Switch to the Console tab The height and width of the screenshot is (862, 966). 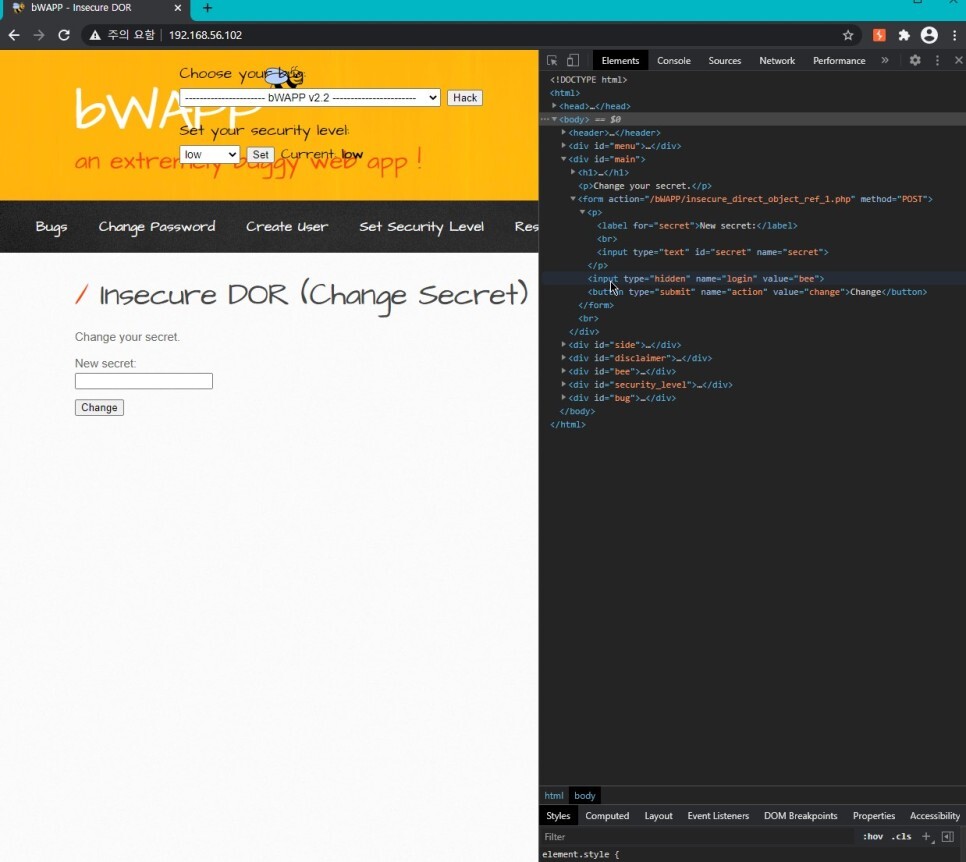point(673,60)
